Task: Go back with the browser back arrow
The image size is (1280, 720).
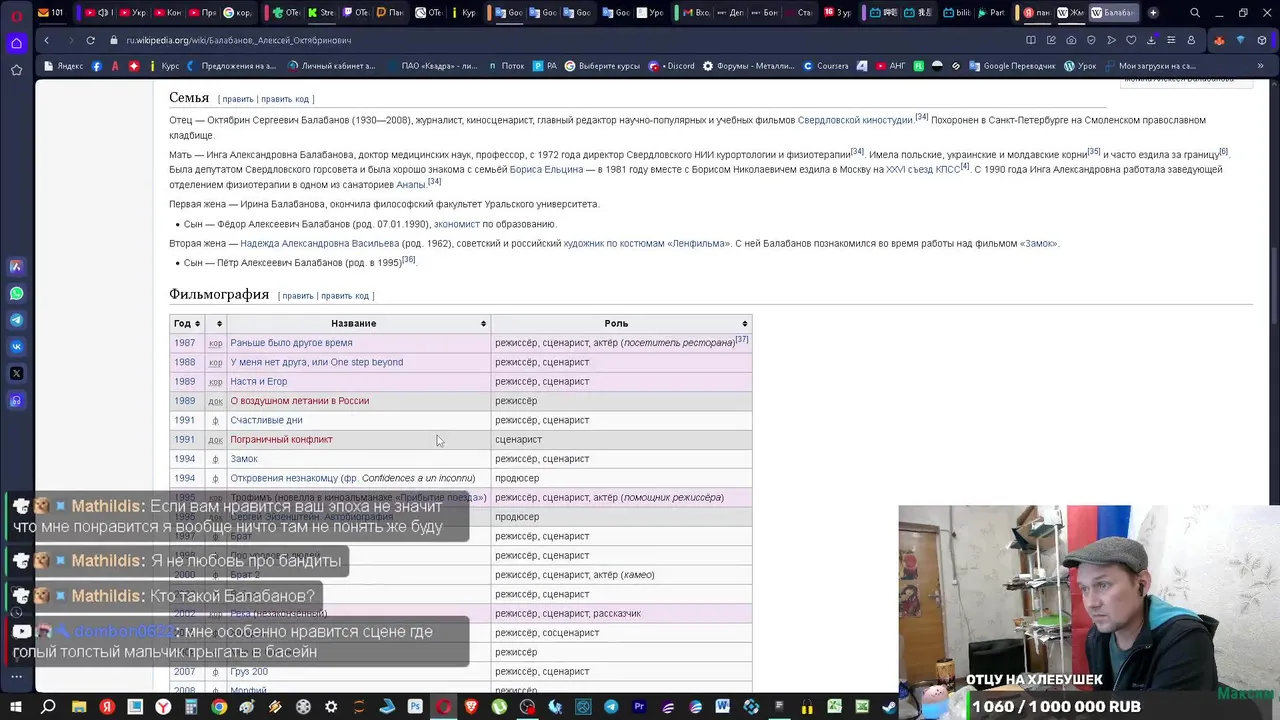Action: click(x=46, y=40)
